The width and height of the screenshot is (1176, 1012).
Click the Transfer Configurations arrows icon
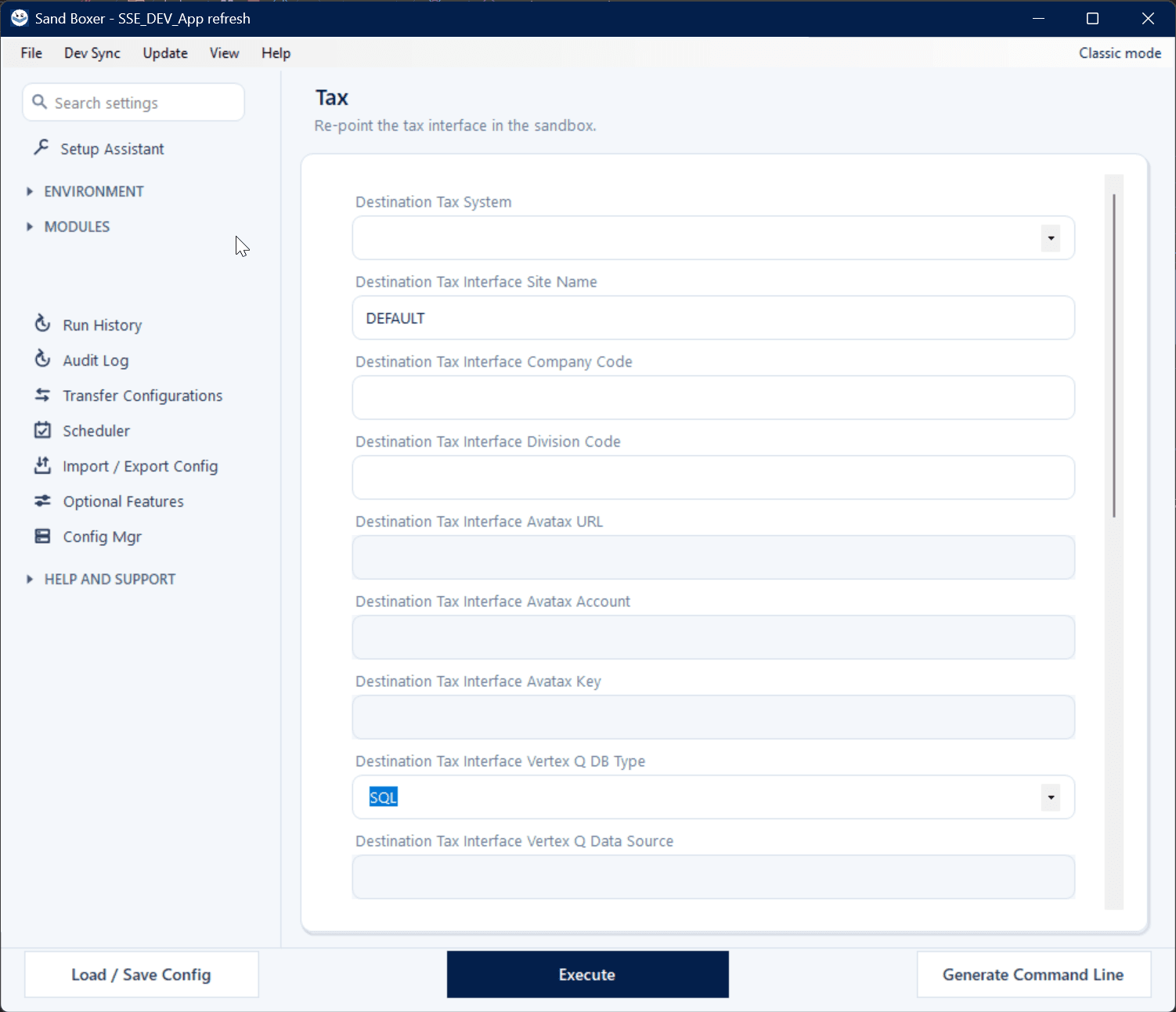[x=42, y=395]
